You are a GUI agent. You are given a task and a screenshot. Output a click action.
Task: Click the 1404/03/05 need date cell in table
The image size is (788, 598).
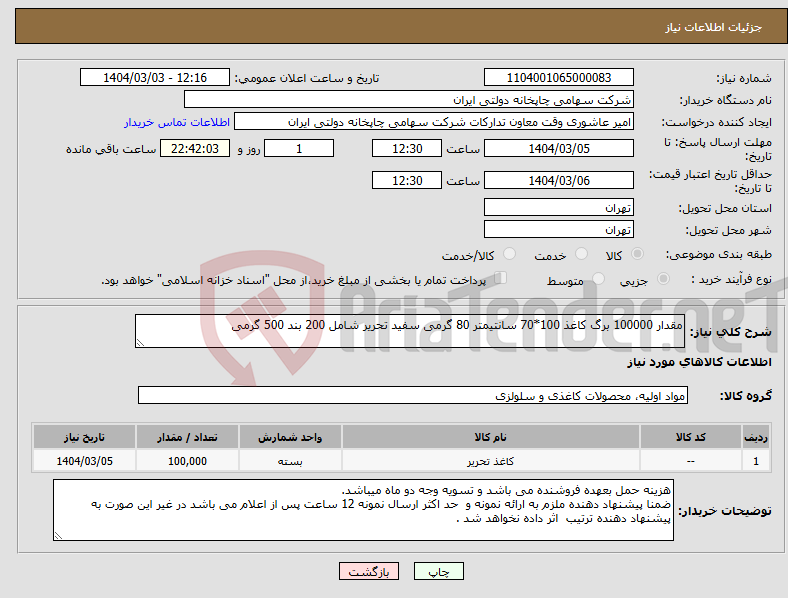(84, 461)
